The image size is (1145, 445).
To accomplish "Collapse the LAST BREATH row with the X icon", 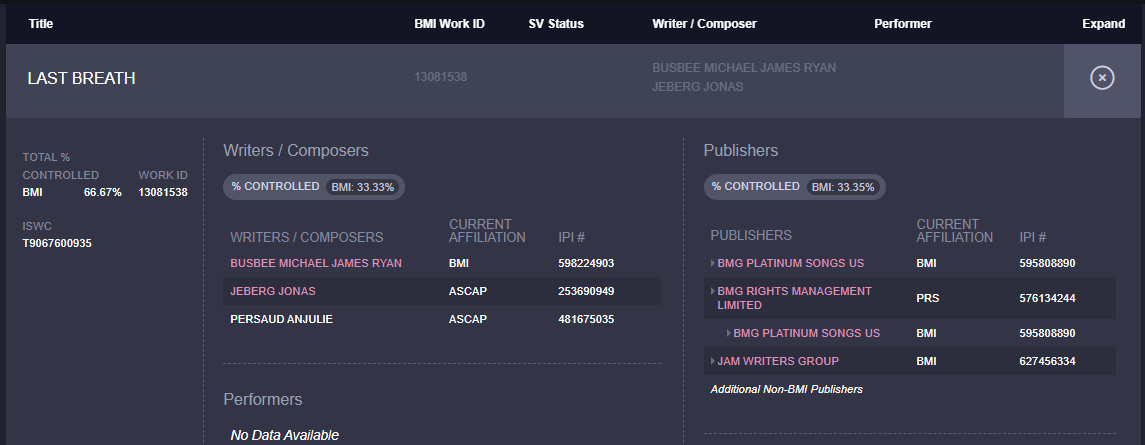I will 1102,77.
